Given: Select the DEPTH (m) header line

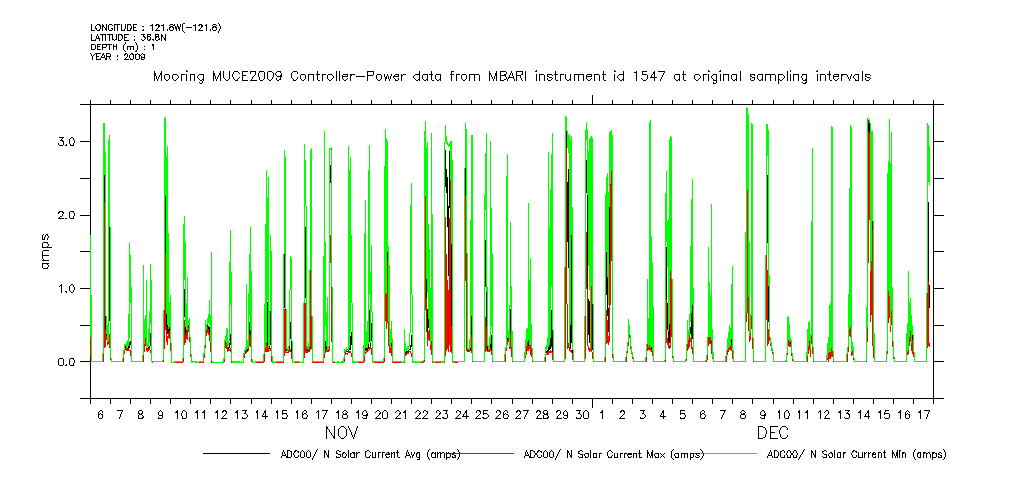Looking at the screenshot, I should coord(124,47).
